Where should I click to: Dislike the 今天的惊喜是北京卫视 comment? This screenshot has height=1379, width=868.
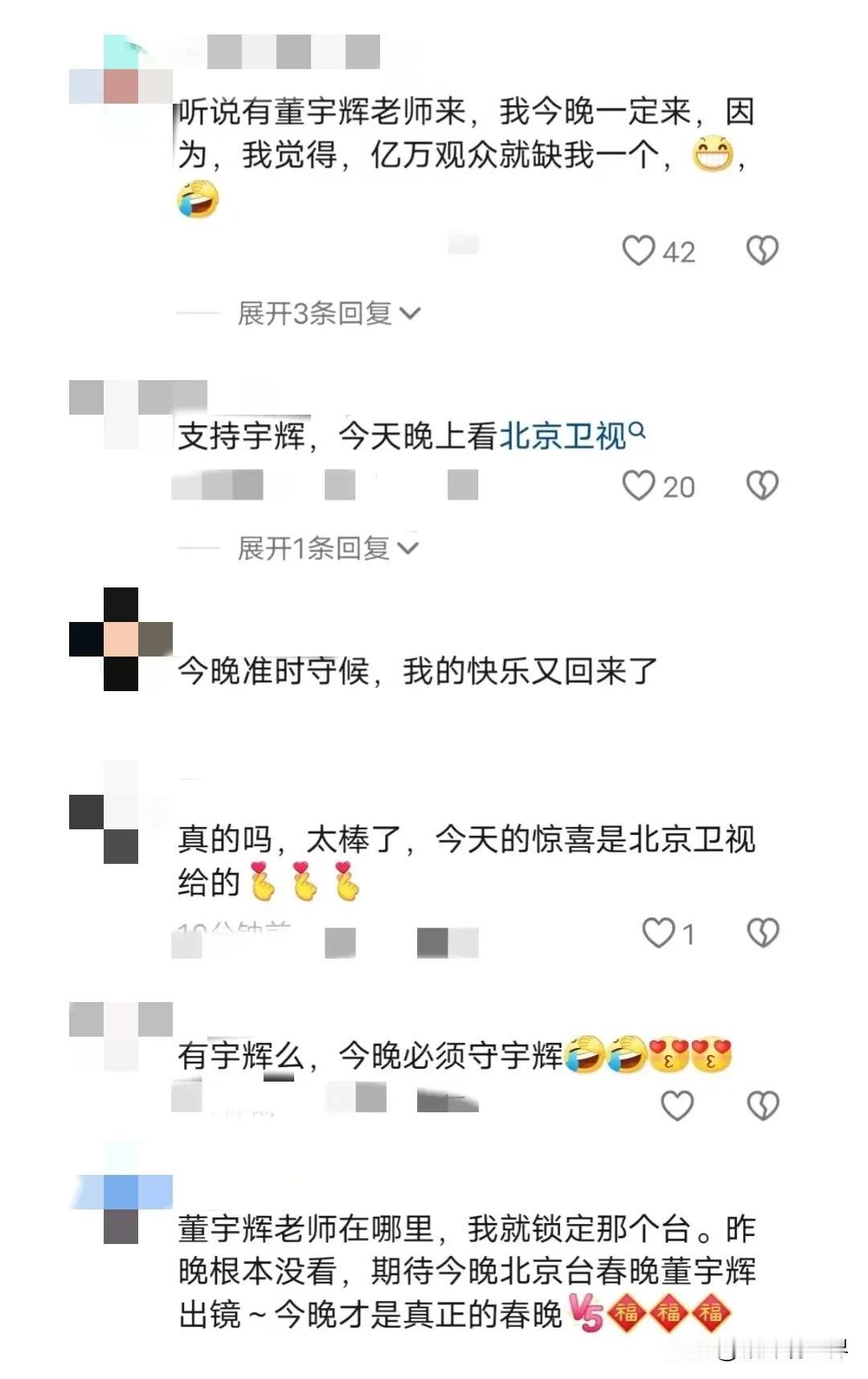[x=763, y=933]
